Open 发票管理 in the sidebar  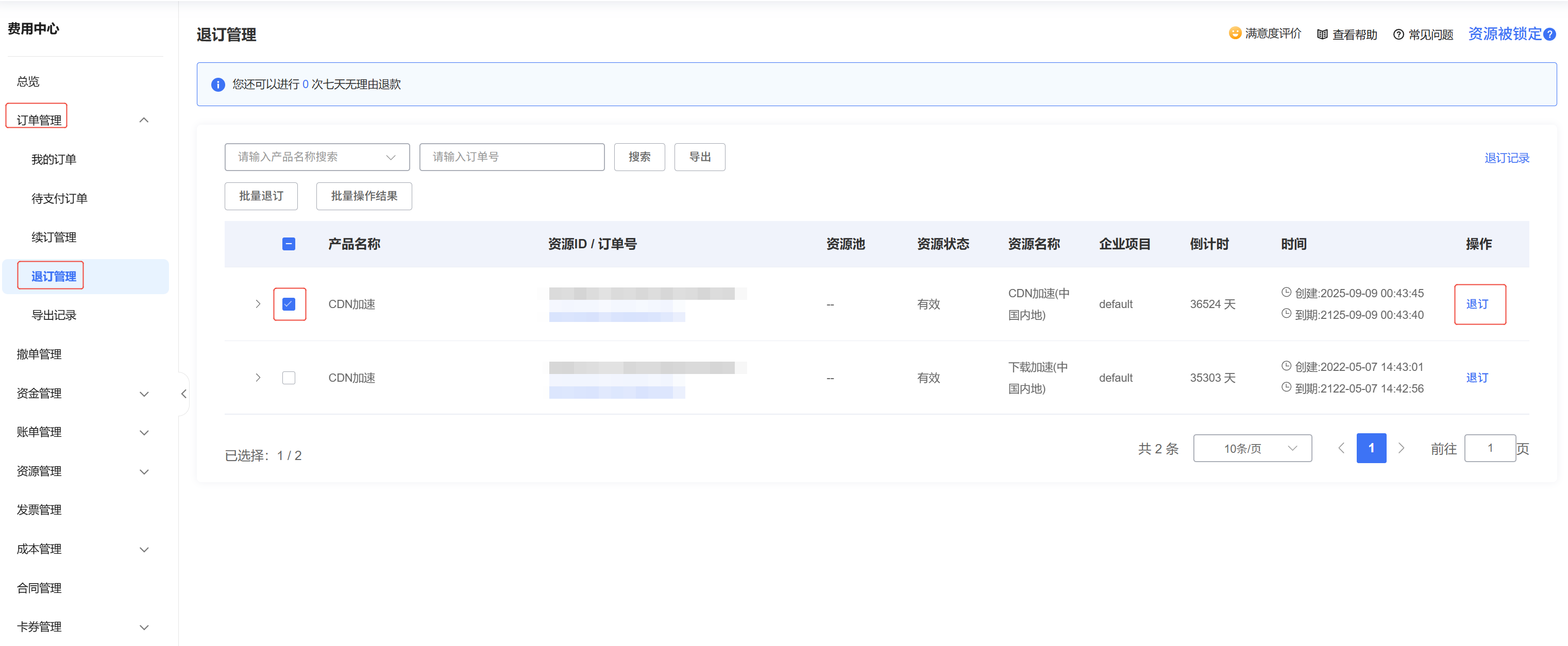[x=39, y=510]
